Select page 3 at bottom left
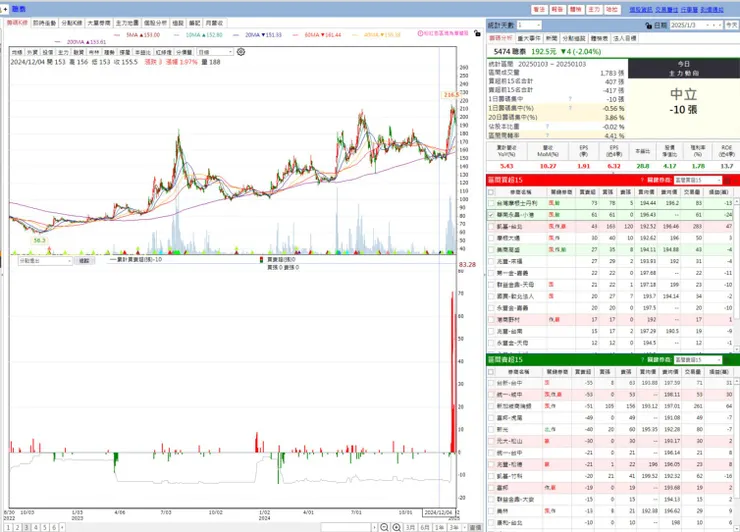This screenshot has height=532, width=740. coord(26,528)
